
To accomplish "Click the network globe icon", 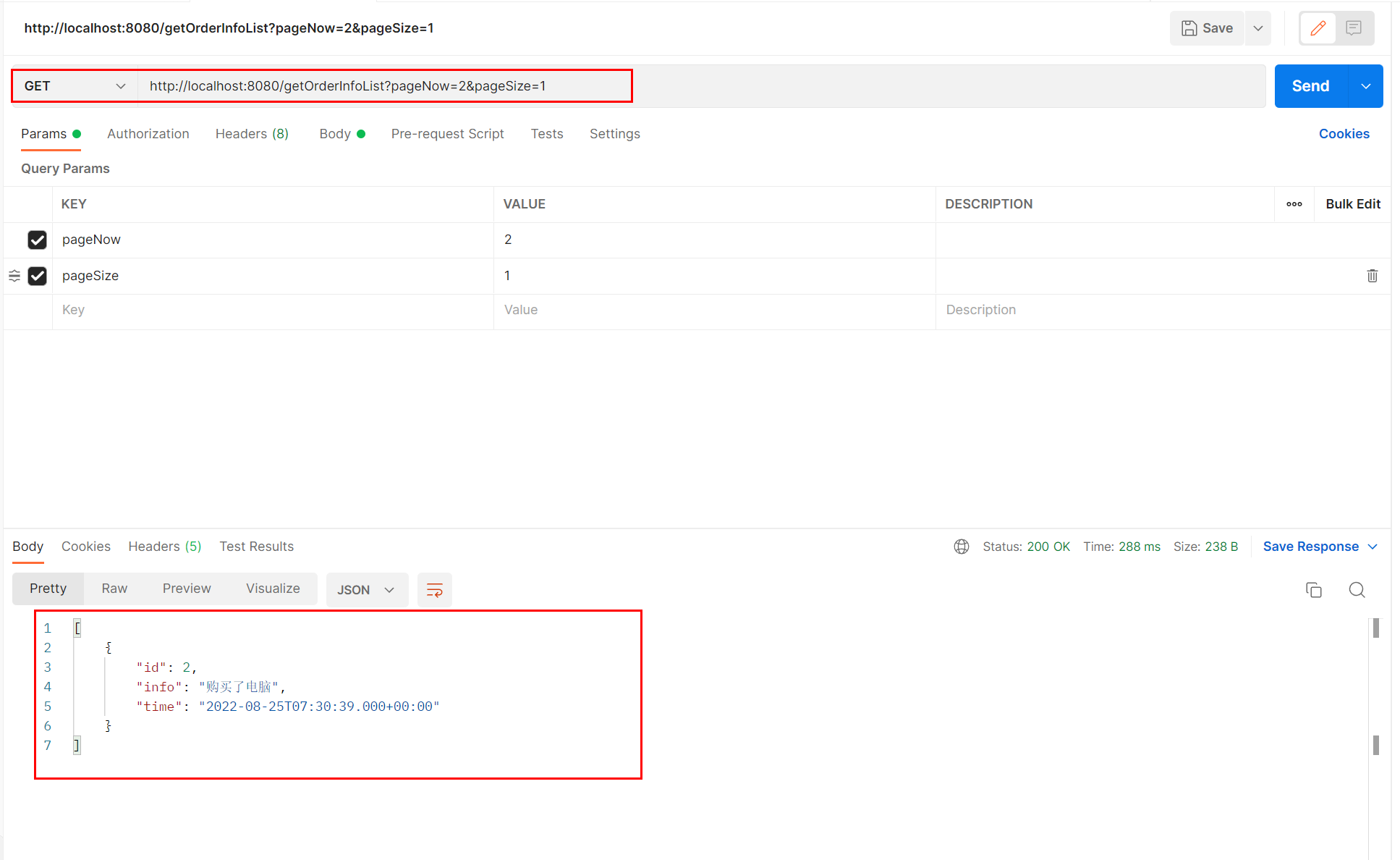I will tap(962, 547).
